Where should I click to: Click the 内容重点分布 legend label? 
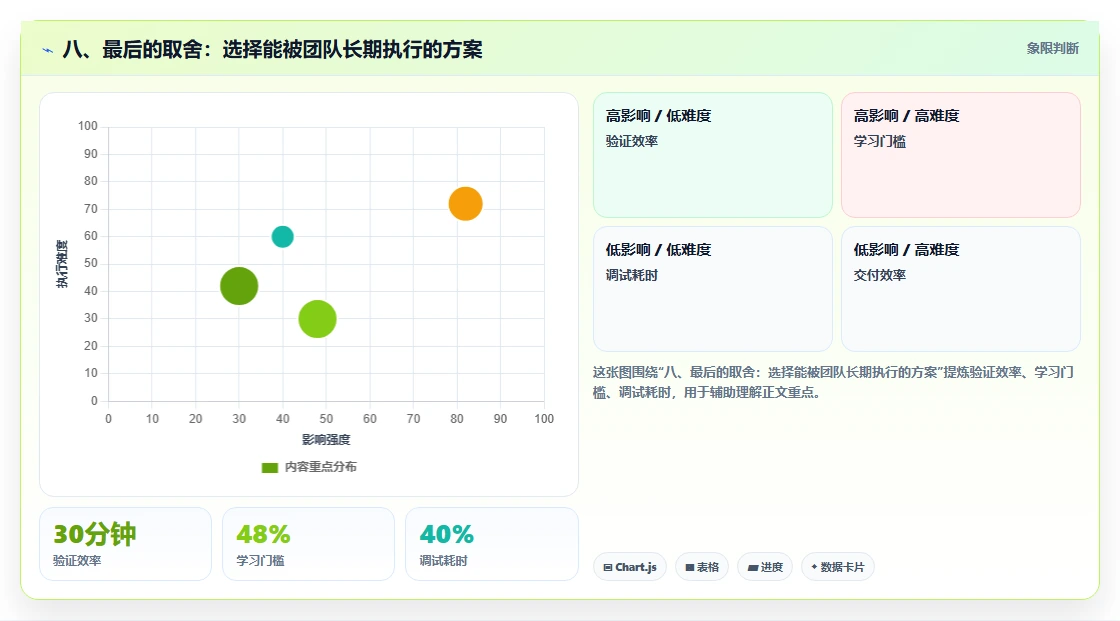point(321,467)
